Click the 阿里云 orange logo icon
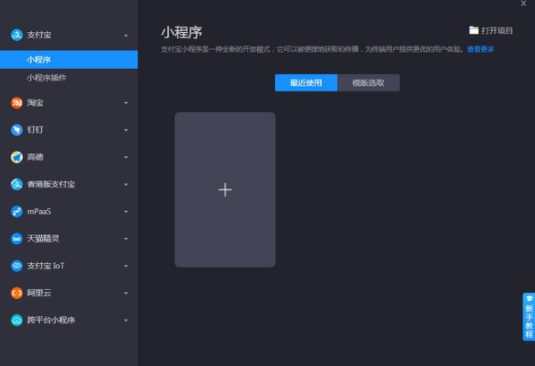Screen dimensions: 535x366 point(16,293)
